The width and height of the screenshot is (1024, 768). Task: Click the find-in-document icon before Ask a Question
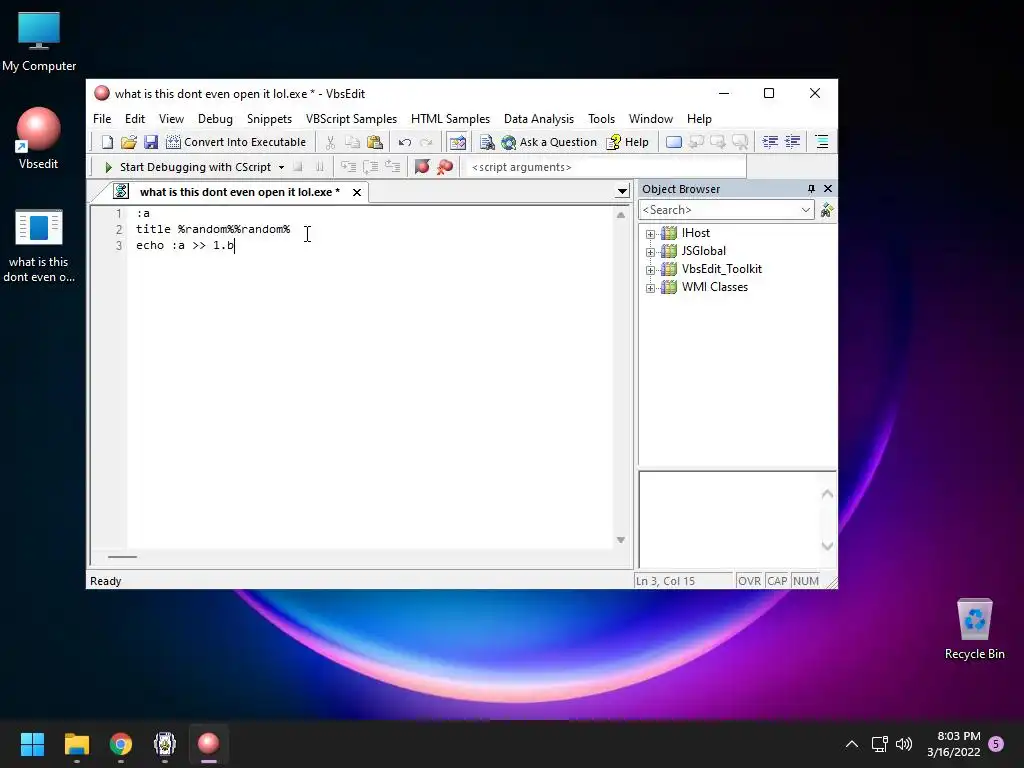tap(487, 142)
